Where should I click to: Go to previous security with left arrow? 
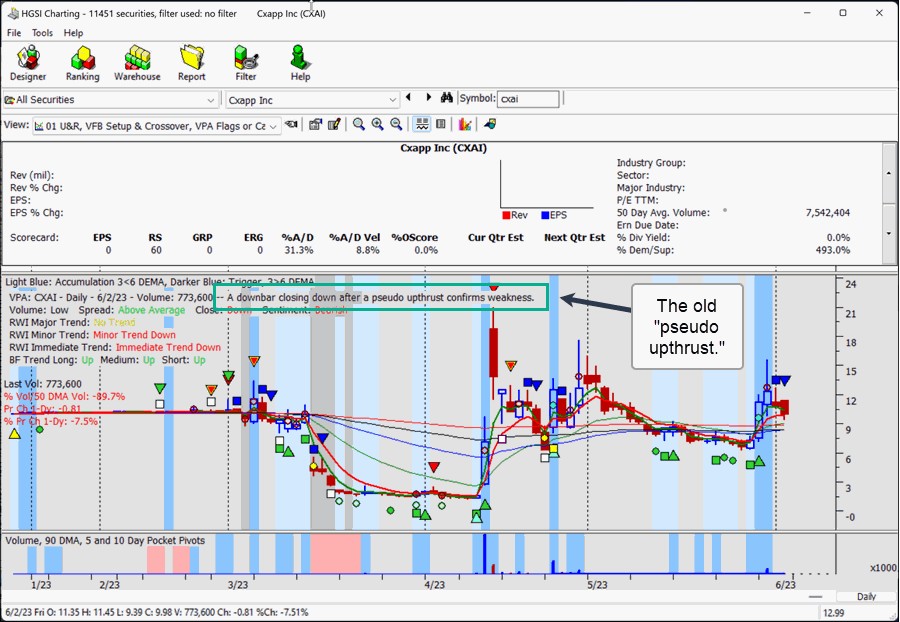(x=409, y=98)
